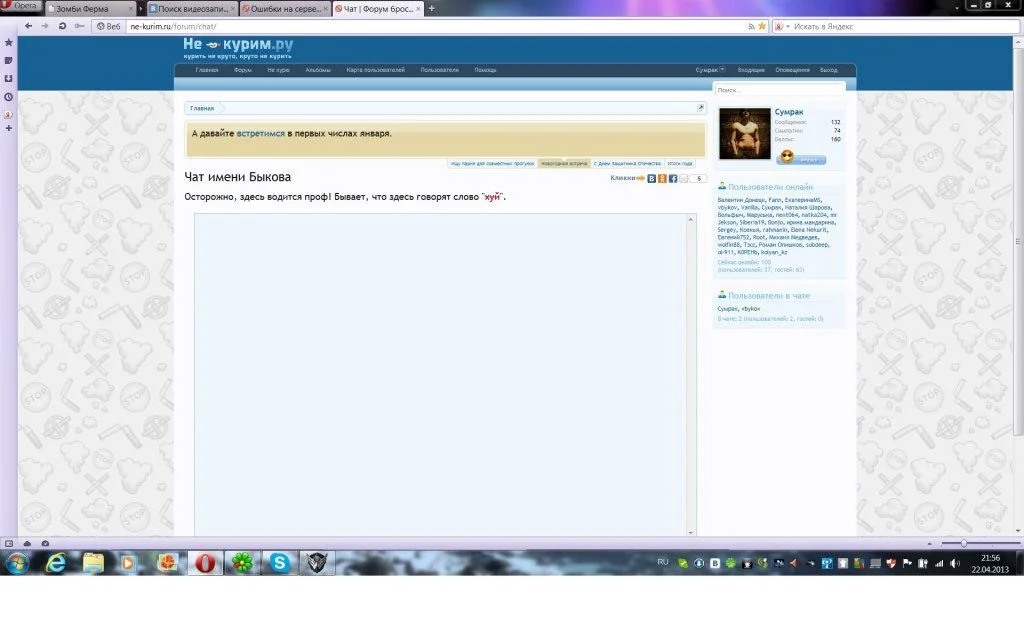Open Входящие inbox link

(751, 70)
